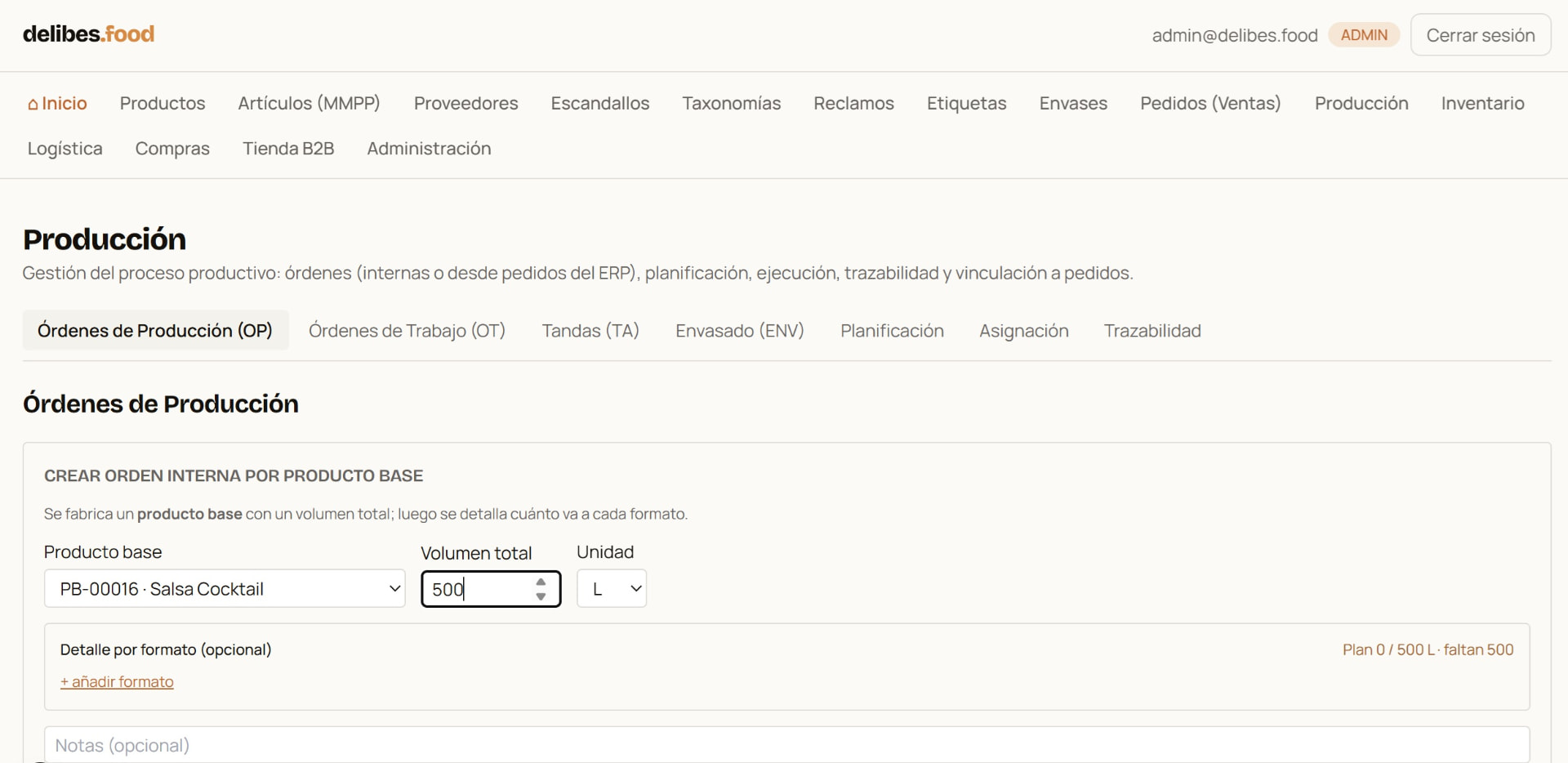Expand the Producto base dropdown
Screen dimensions: 1568x763
tap(225, 588)
